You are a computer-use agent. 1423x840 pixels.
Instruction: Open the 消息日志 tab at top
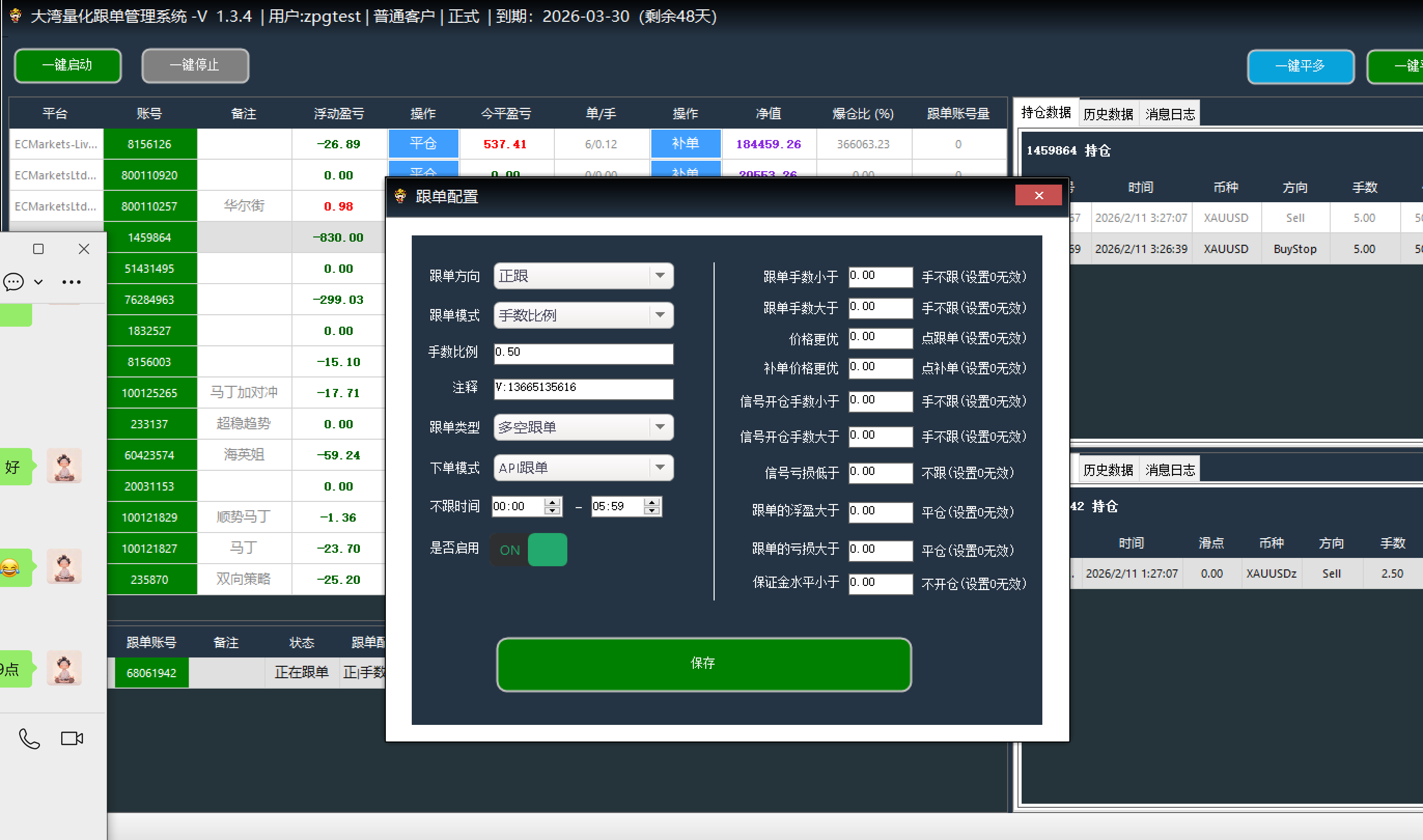(1170, 115)
